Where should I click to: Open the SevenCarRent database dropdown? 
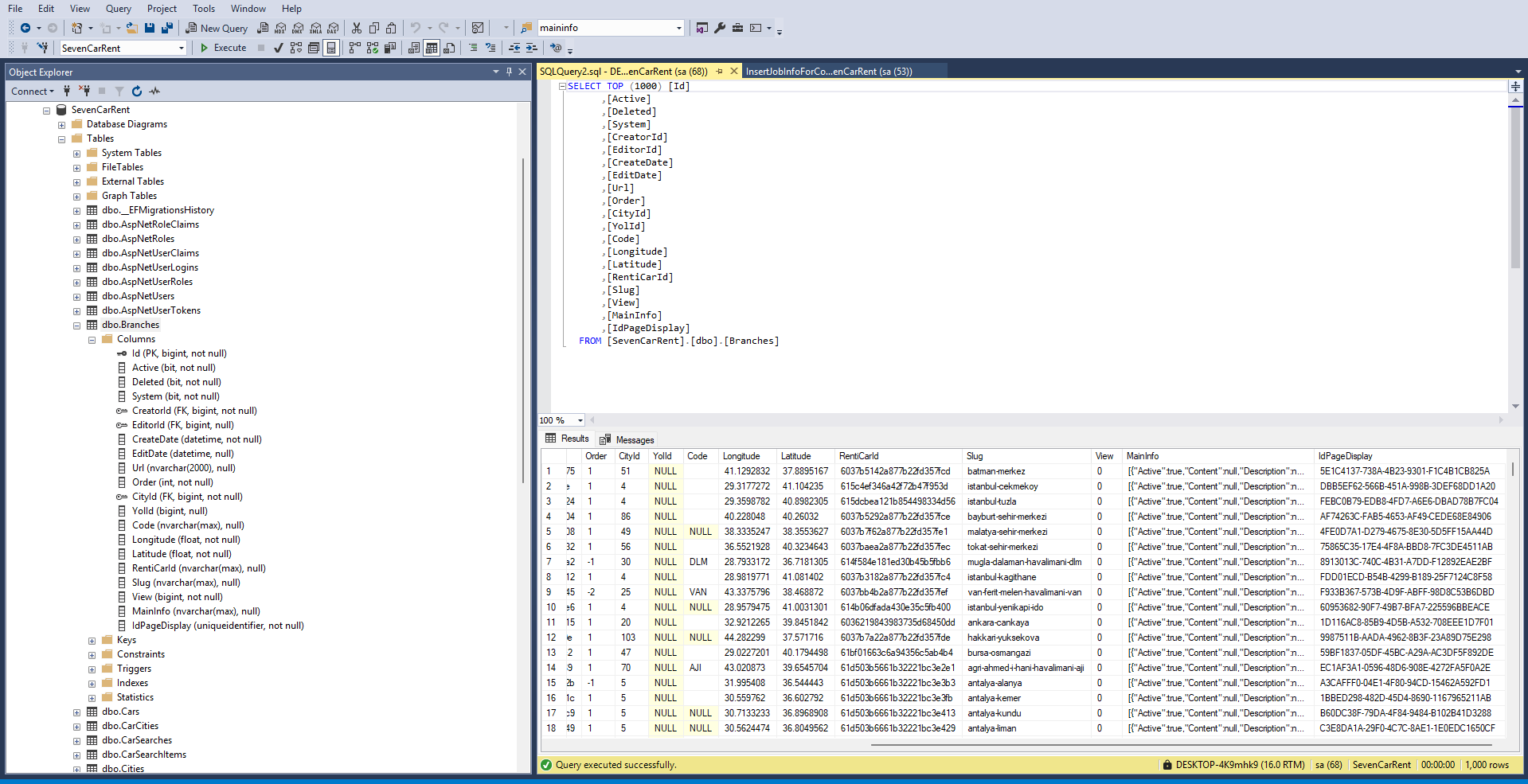click(x=182, y=49)
